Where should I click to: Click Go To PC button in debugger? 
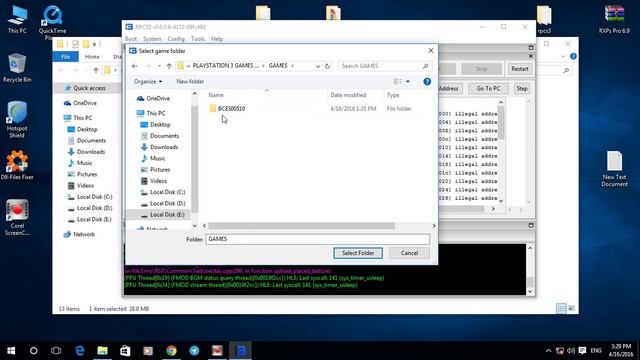click(489, 89)
